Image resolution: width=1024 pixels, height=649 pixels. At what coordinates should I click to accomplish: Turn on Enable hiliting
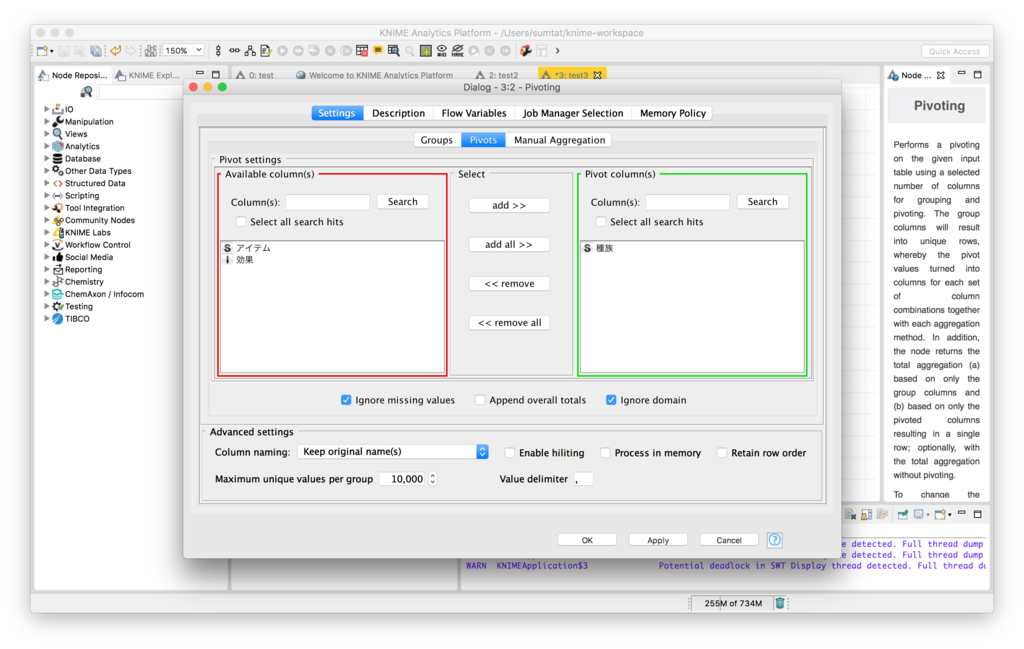coord(509,452)
